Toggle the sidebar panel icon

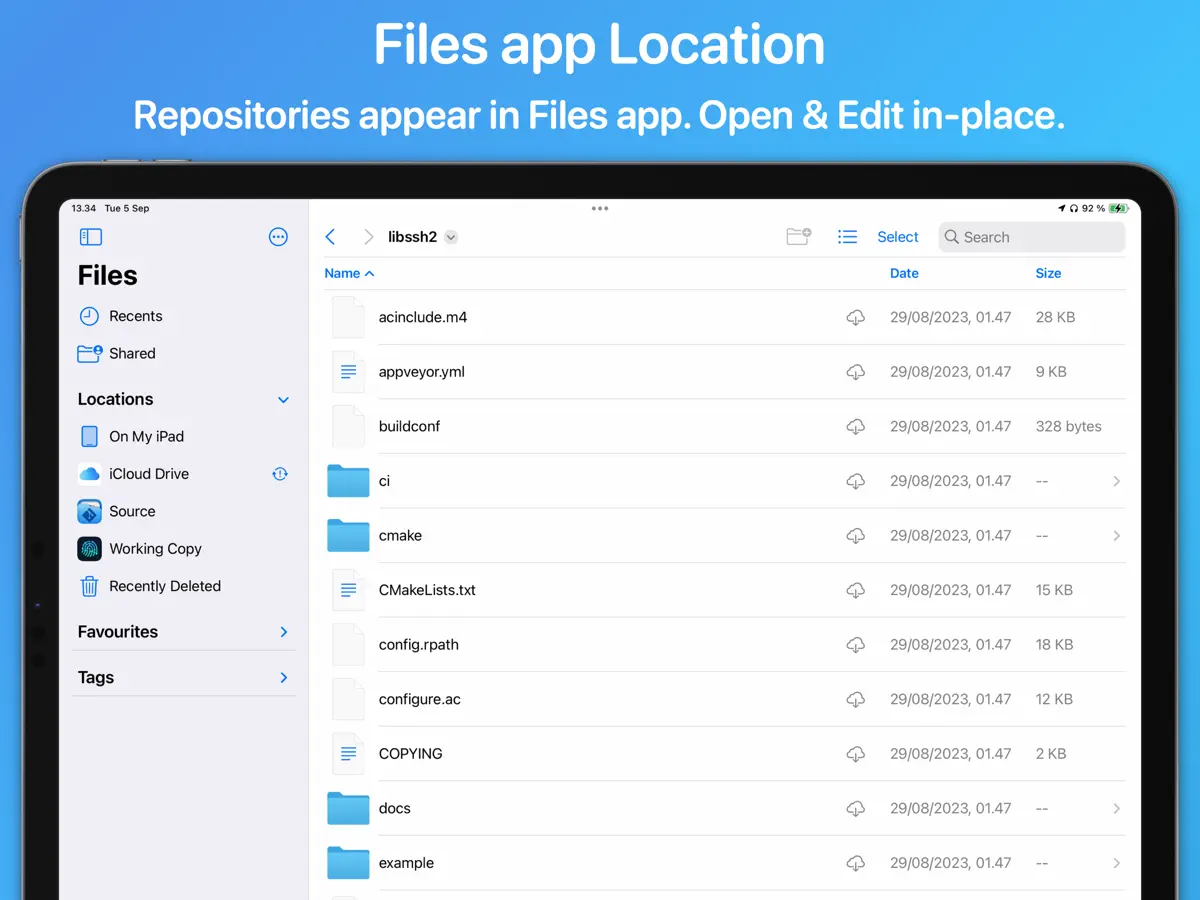(x=91, y=237)
